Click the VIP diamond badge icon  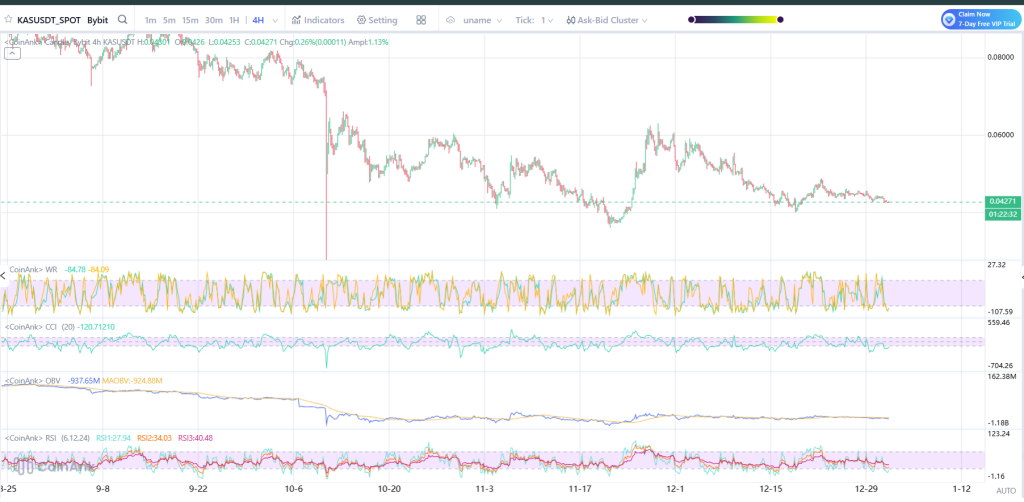[x=949, y=19]
